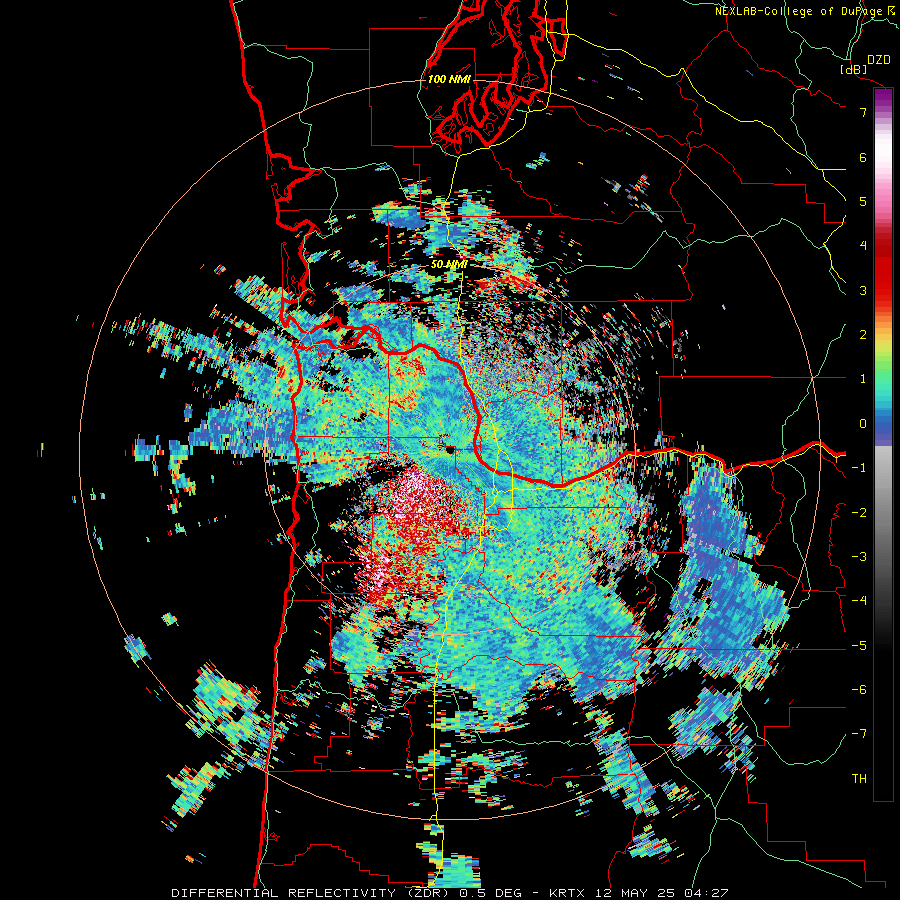Select the "-1" tick on the color scale
Screen dimensions: 900x900
[859, 468]
